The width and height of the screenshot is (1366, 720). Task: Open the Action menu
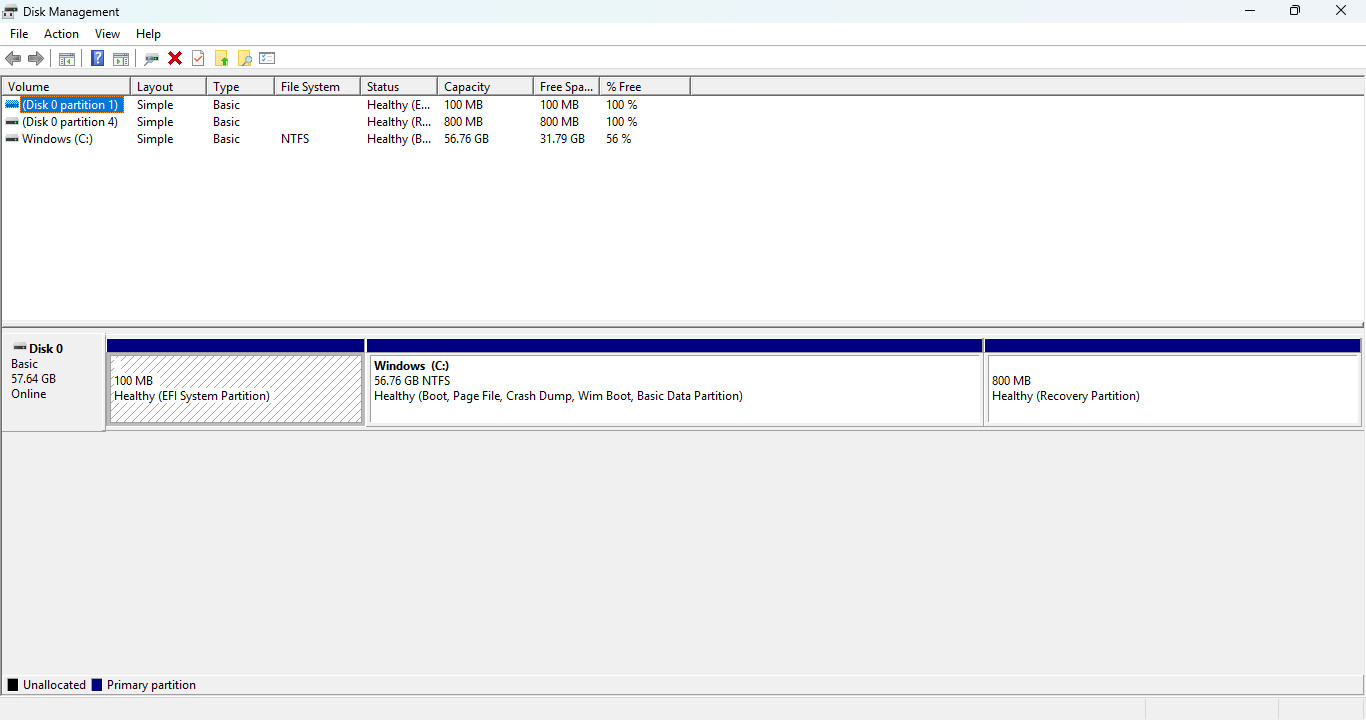point(61,34)
